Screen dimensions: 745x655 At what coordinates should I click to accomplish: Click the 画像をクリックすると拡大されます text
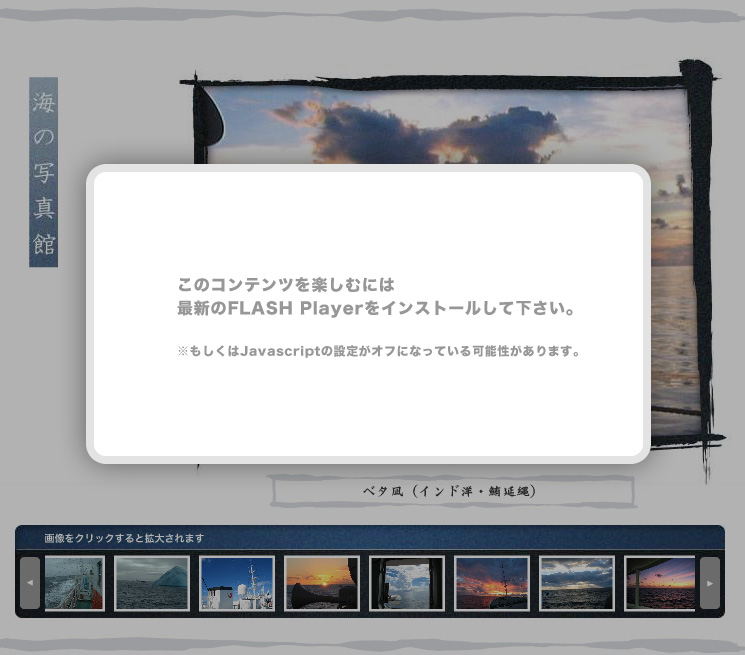(124, 538)
